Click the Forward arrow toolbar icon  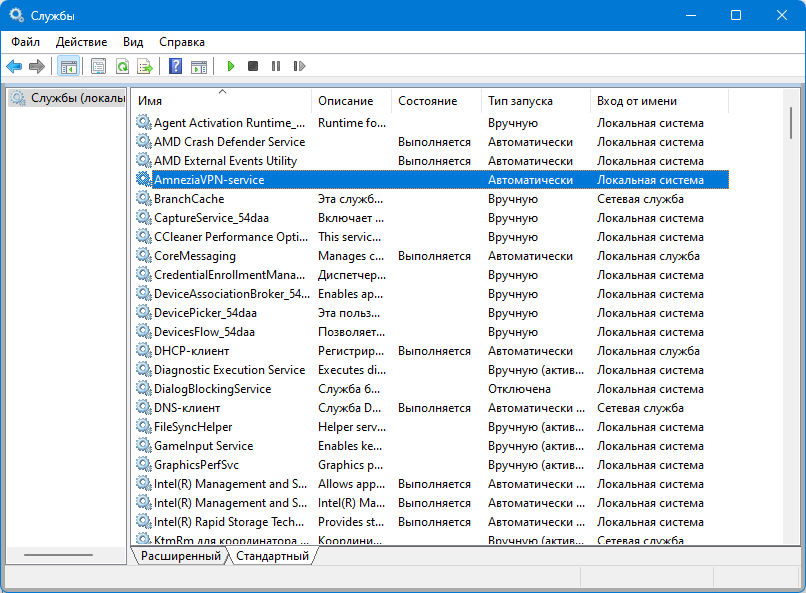tap(37, 66)
